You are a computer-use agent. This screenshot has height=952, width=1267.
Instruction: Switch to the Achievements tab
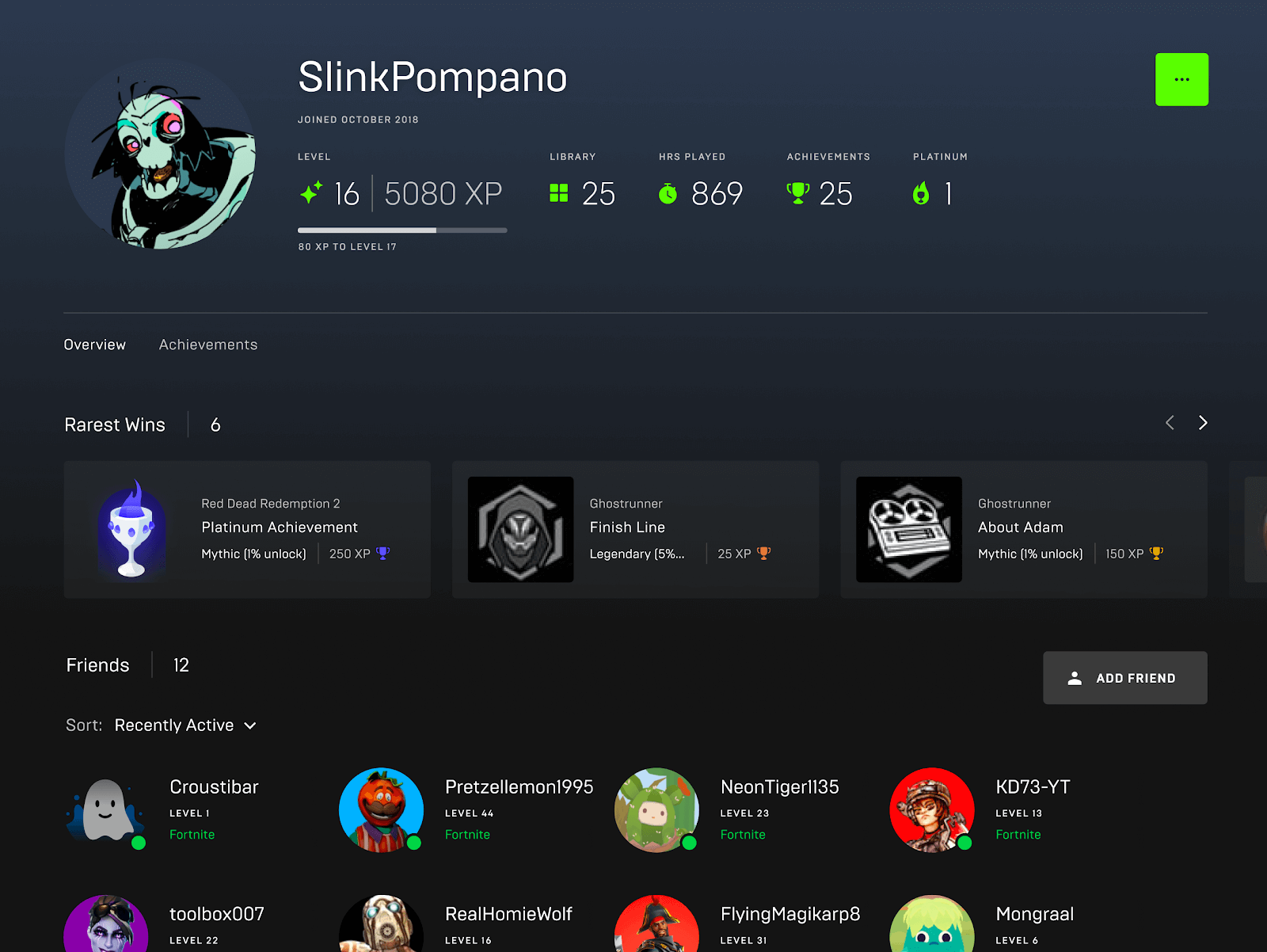pos(207,344)
